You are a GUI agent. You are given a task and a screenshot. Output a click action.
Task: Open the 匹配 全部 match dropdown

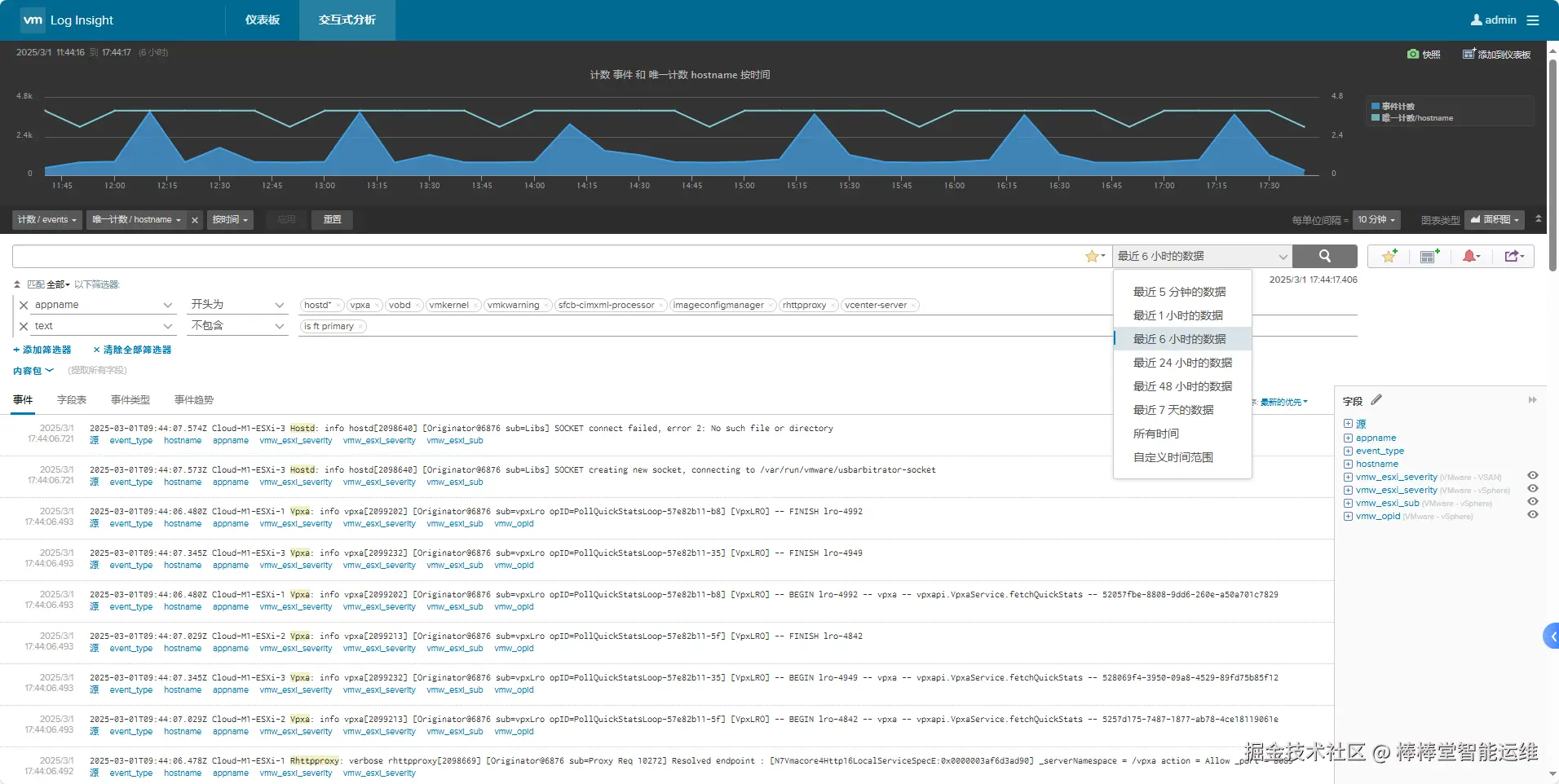pyautogui.click(x=58, y=284)
